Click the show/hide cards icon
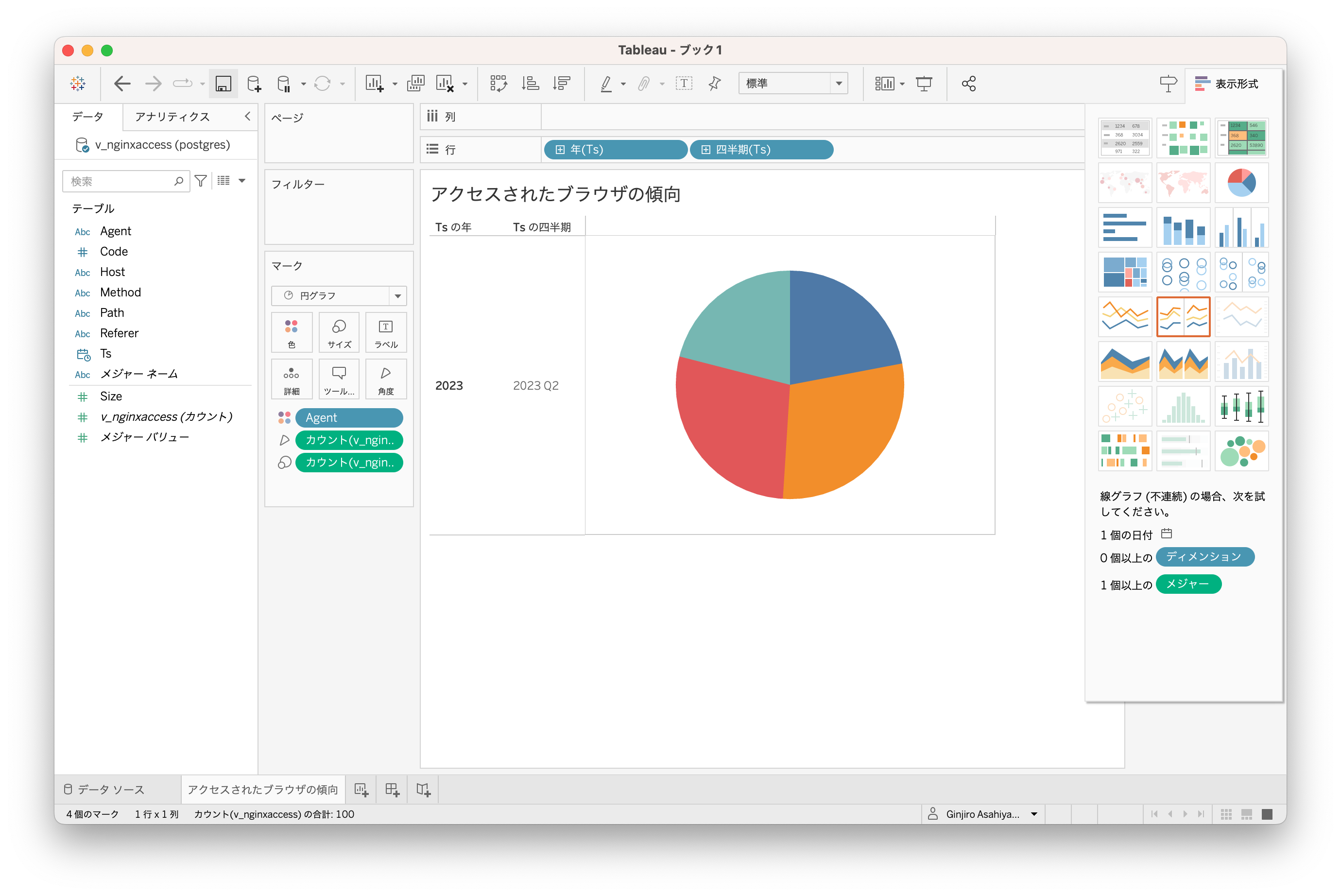 (884, 84)
